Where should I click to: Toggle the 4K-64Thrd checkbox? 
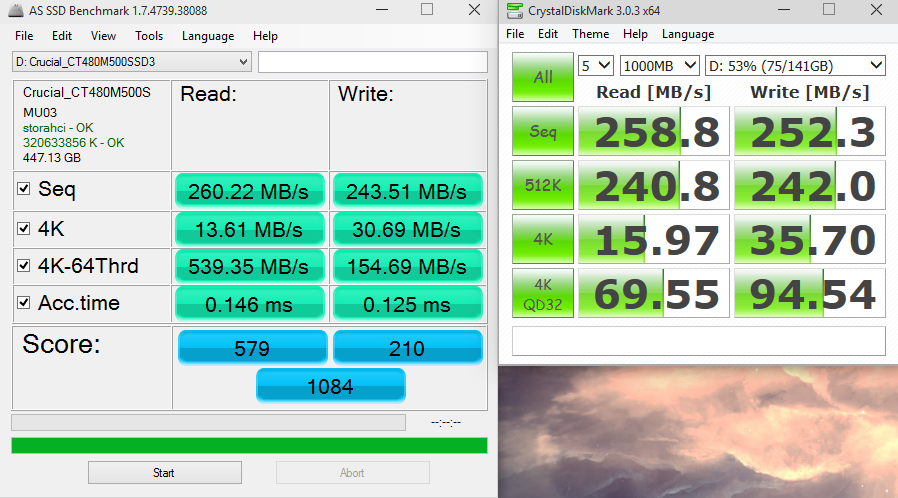(24, 266)
